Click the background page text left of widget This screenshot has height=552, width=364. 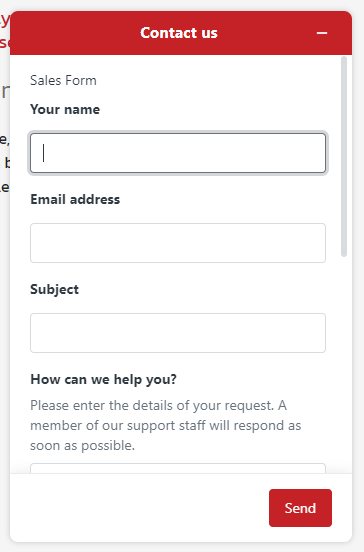(x=5, y=163)
